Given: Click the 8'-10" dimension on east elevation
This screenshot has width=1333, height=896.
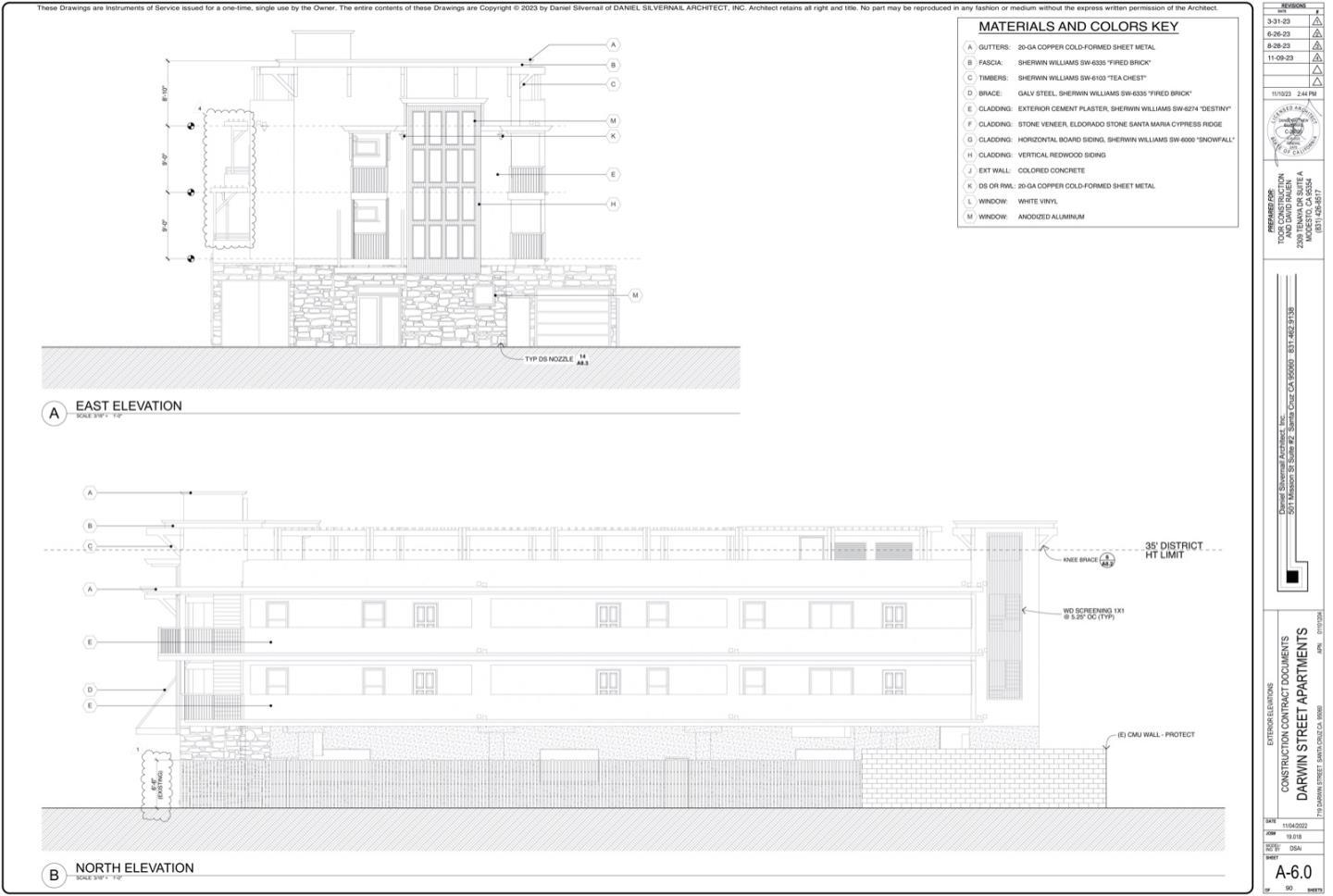Looking at the screenshot, I should (x=164, y=93).
